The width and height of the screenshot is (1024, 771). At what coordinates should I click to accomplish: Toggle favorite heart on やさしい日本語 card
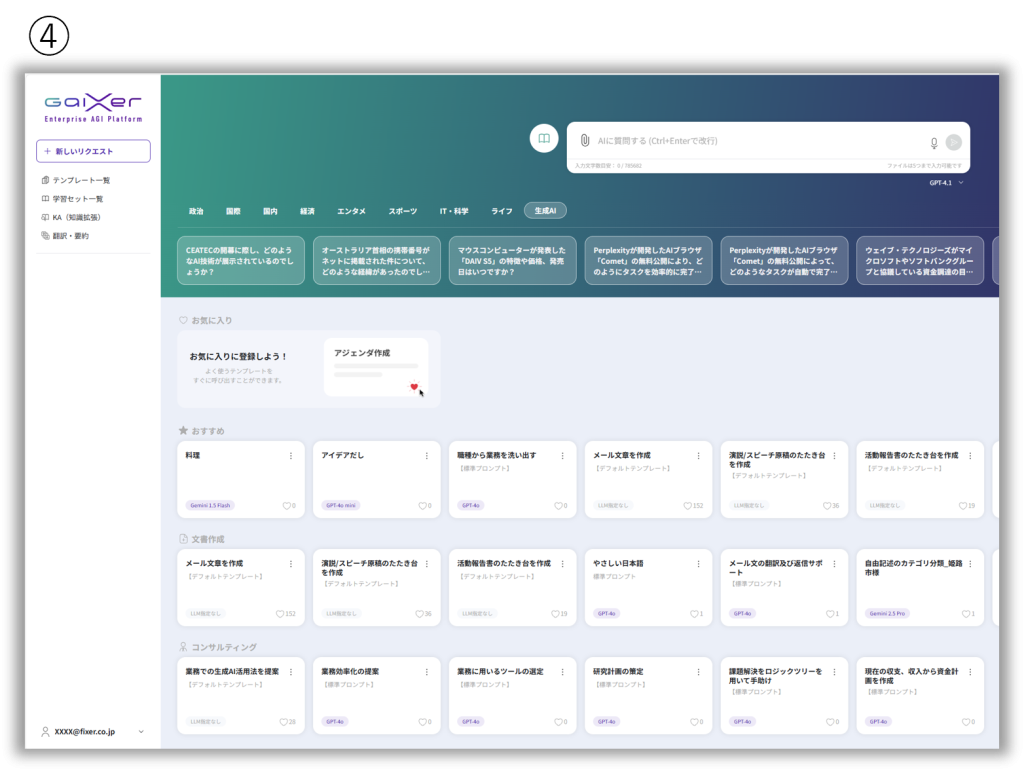693,614
